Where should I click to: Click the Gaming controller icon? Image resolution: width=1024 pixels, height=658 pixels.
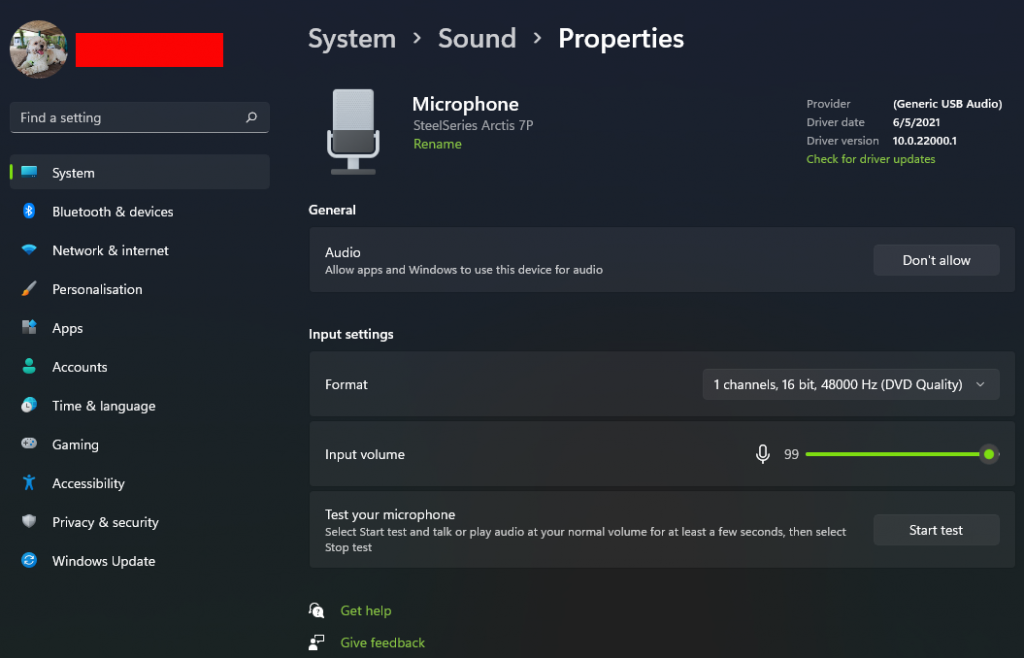tap(29, 444)
